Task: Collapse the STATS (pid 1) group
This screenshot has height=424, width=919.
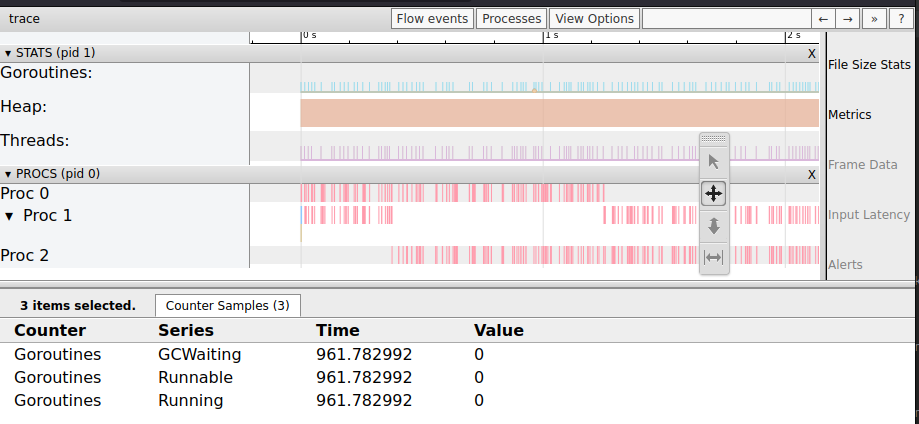Action: pyautogui.click(x=8, y=53)
